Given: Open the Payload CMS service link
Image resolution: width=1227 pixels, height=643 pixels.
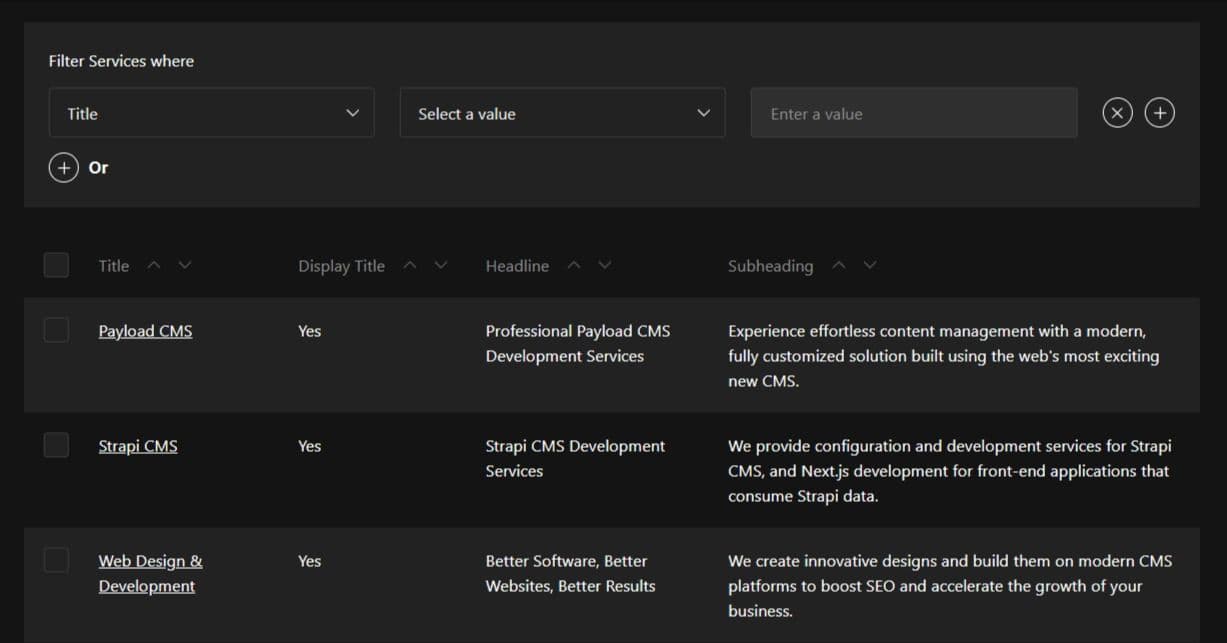Looking at the screenshot, I should tap(145, 331).
